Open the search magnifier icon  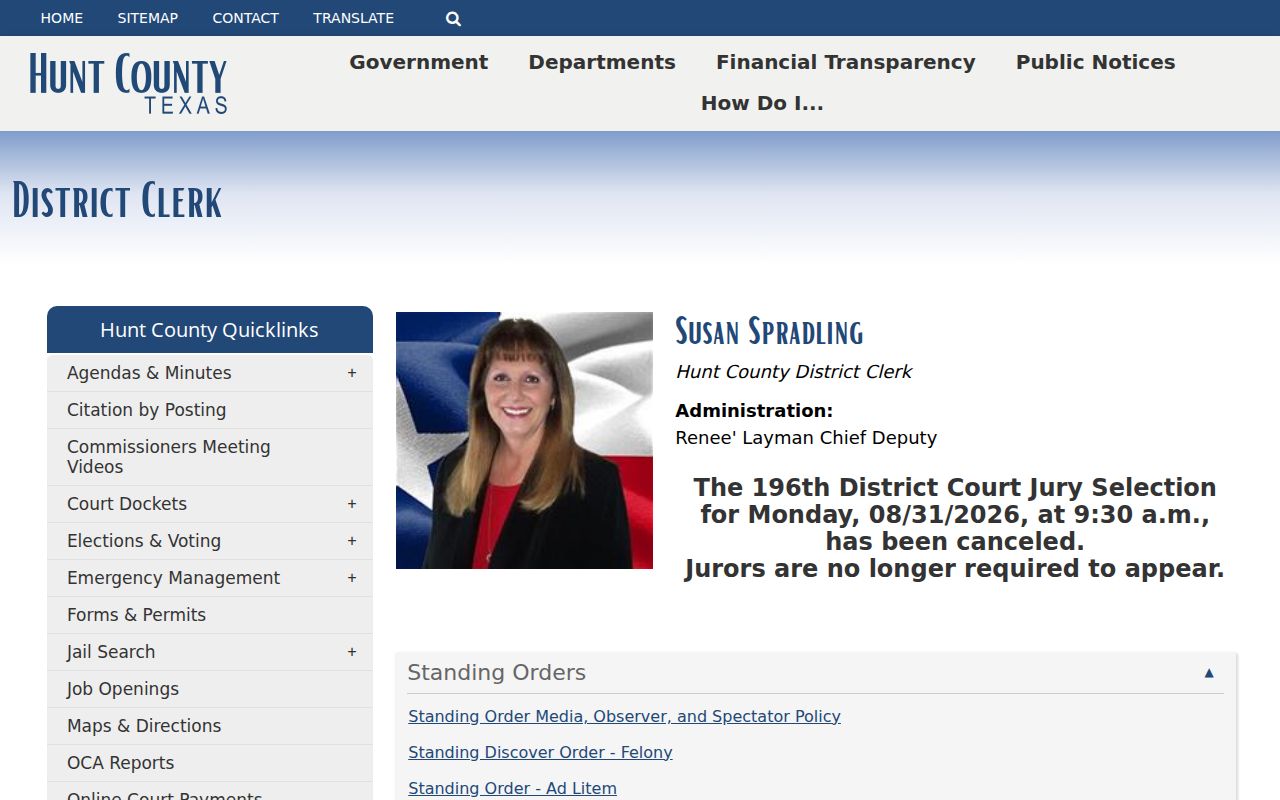453,18
